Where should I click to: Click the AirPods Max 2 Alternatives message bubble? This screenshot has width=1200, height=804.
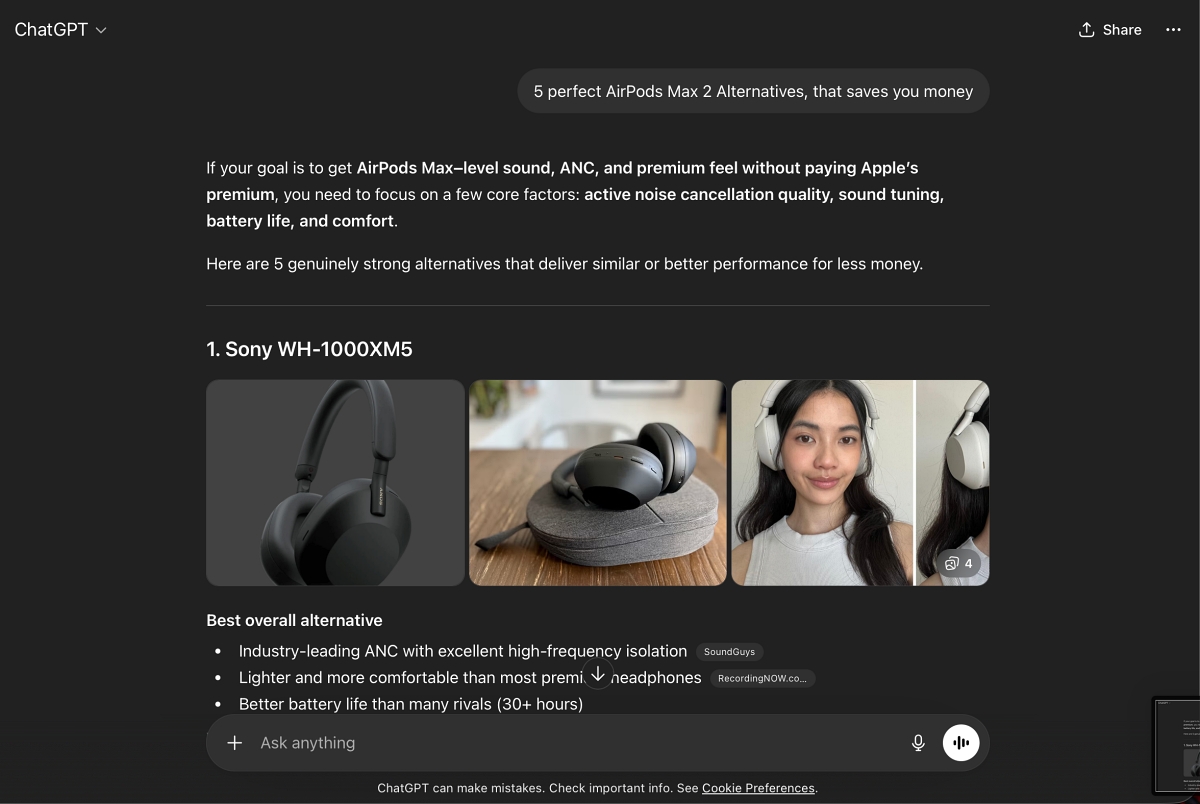coord(753,91)
